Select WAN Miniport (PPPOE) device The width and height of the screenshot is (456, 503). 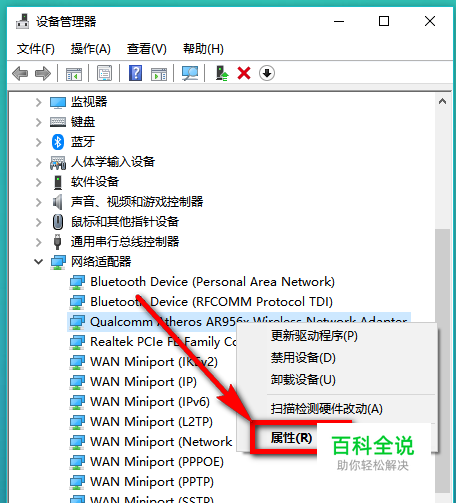157,462
